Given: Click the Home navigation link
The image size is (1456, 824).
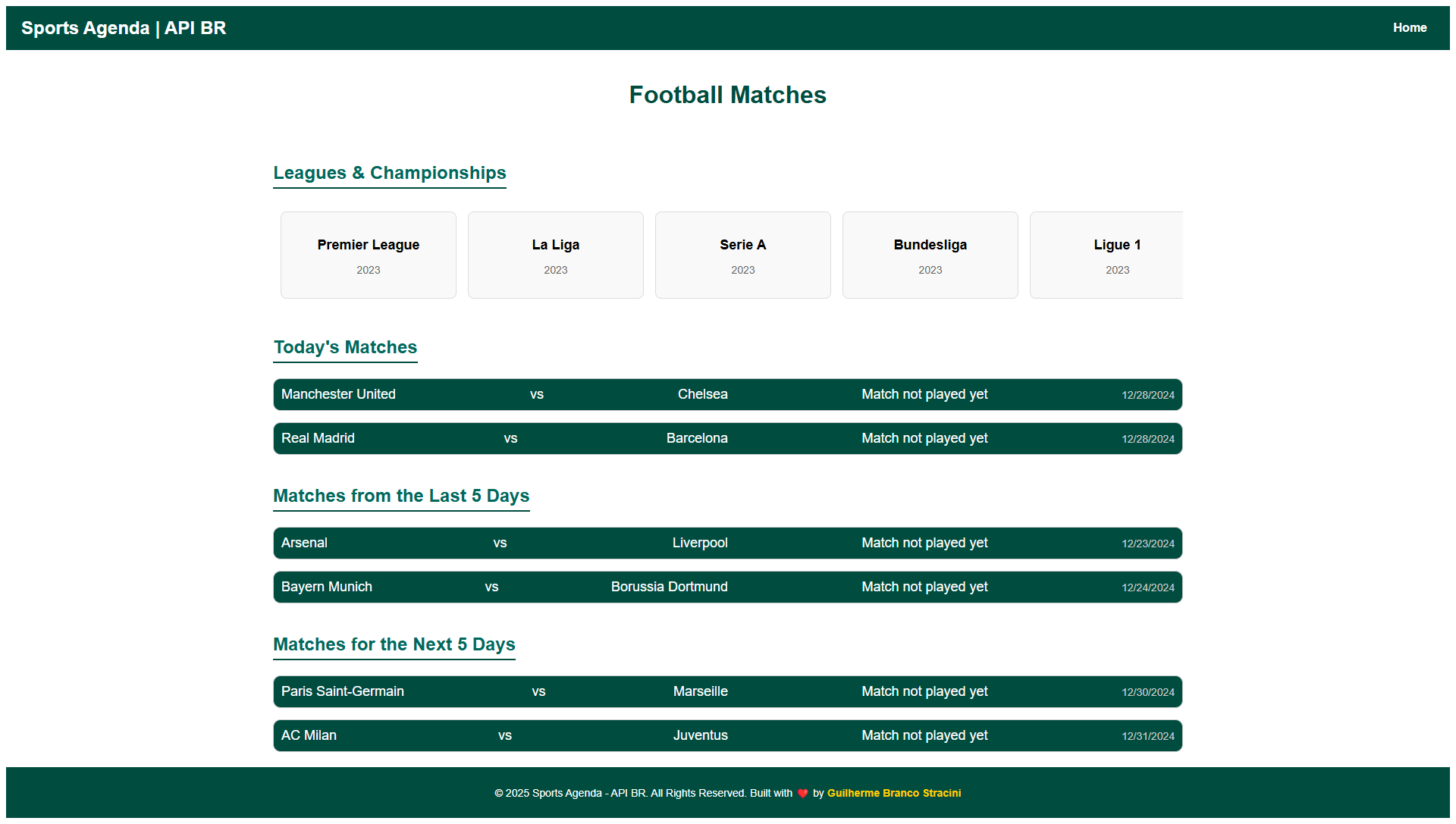Looking at the screenshot, I should [1410, 27].
